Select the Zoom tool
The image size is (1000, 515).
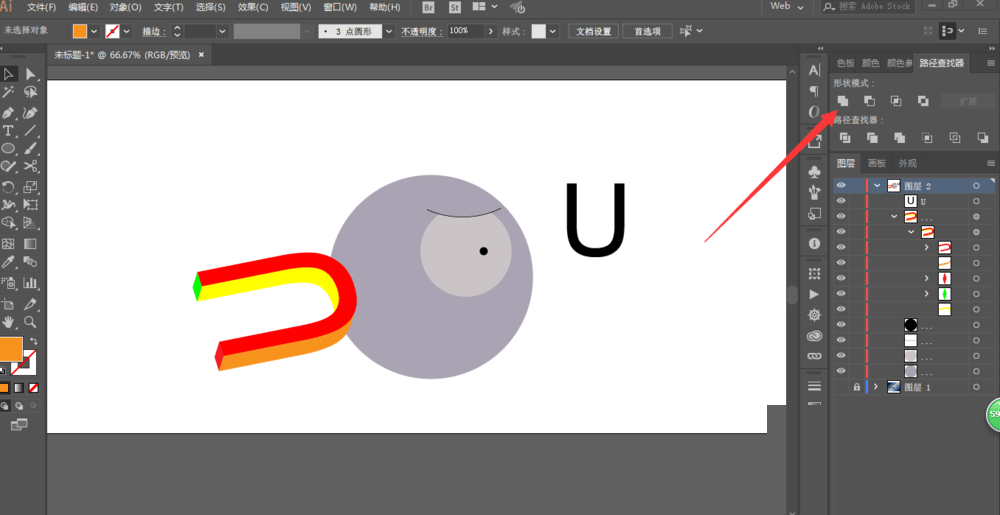[30, 322]
